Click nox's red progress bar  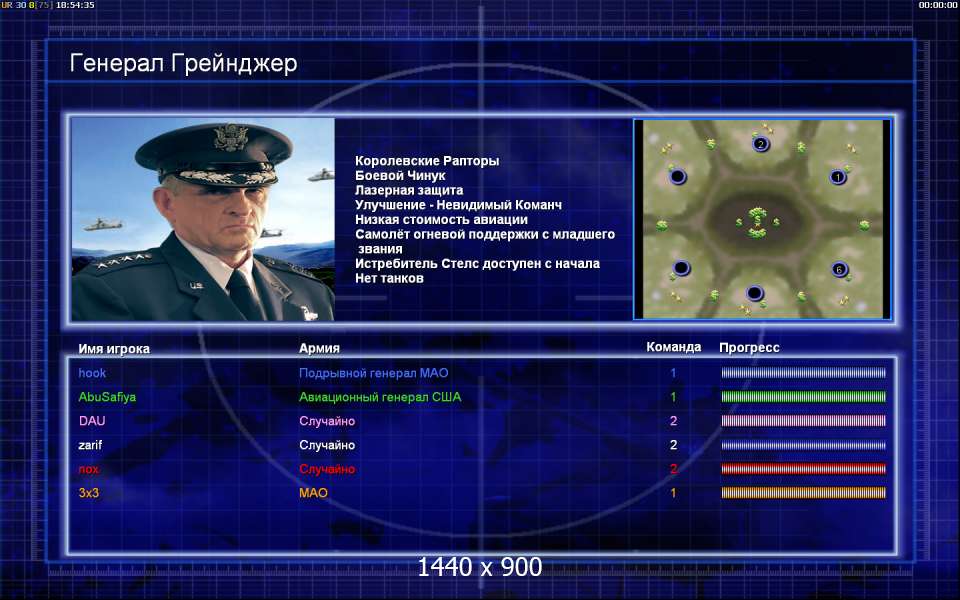803,469
